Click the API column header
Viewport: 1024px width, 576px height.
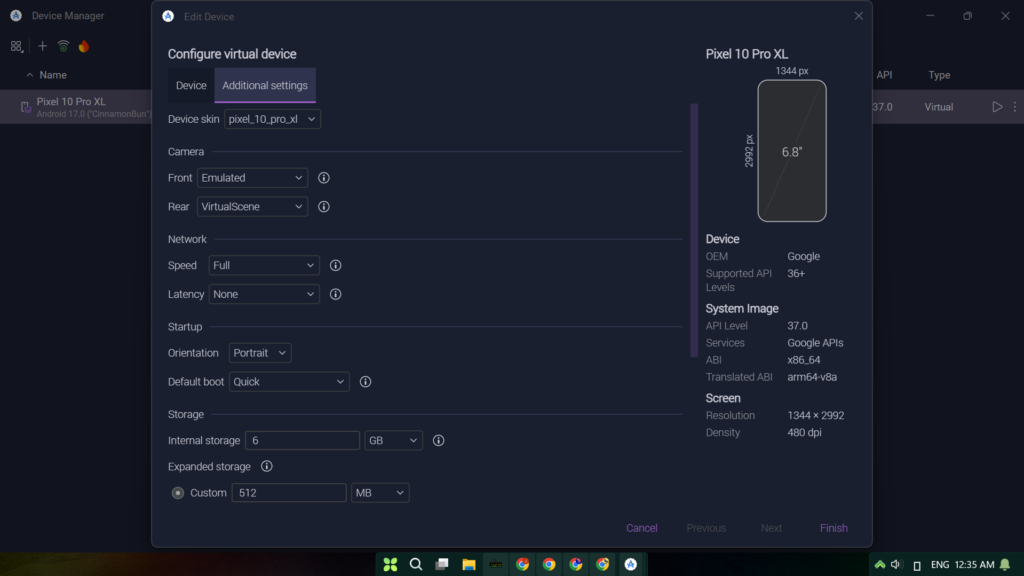coord(884,75)
